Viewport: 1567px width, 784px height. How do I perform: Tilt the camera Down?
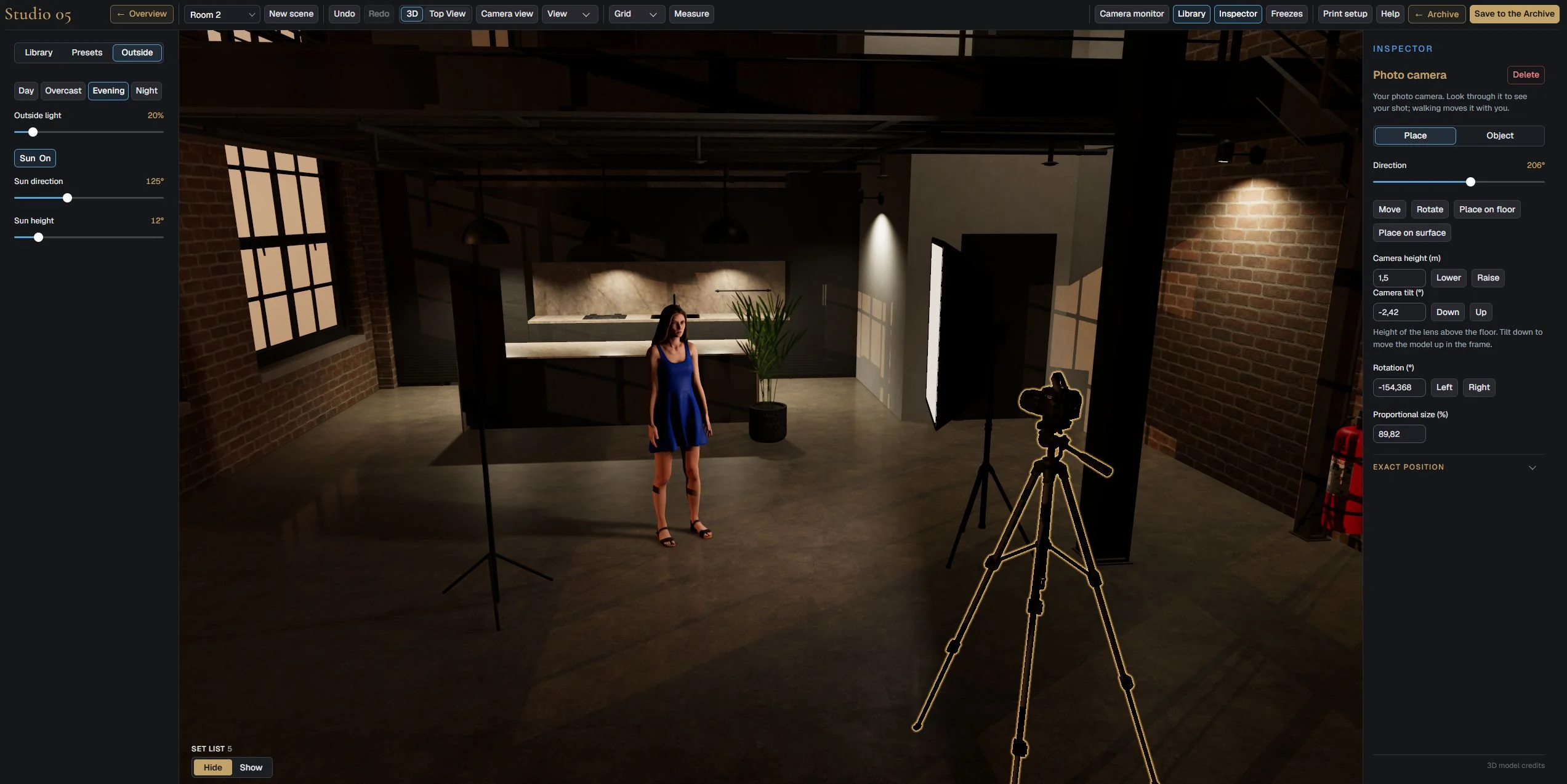tap(1448, 313)
